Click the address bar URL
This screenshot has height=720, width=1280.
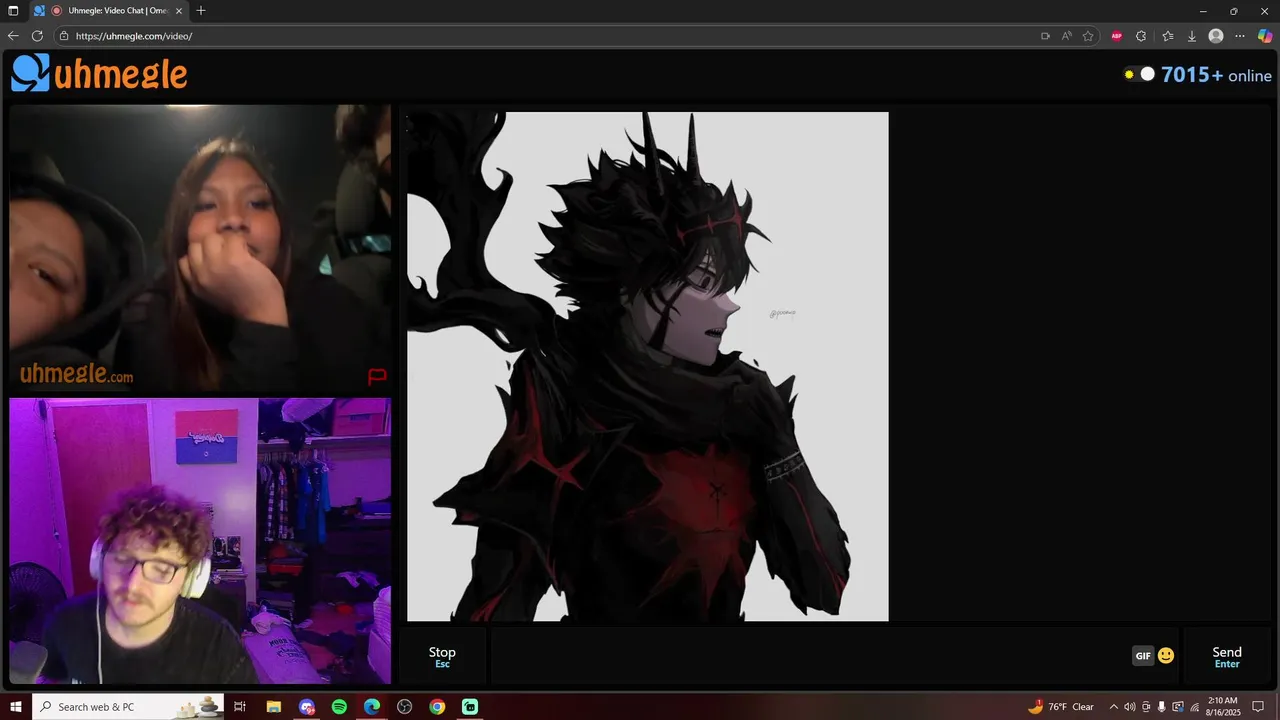tap(134, 36)
